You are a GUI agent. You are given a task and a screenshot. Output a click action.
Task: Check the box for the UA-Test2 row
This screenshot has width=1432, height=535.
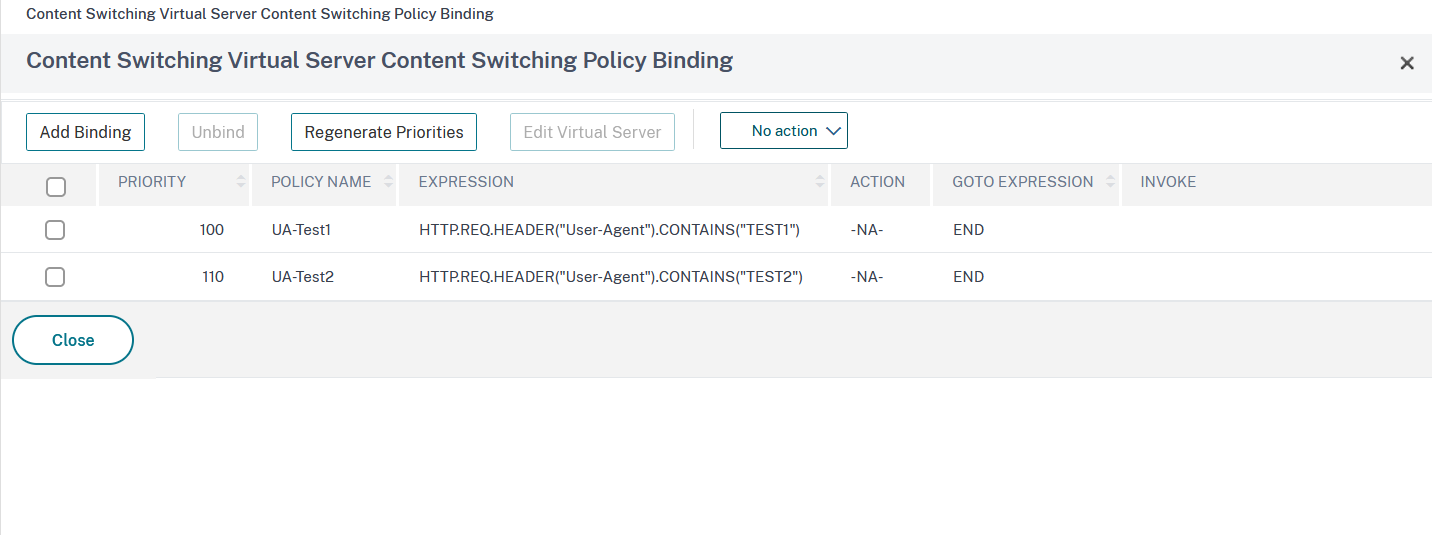[55, 277]
